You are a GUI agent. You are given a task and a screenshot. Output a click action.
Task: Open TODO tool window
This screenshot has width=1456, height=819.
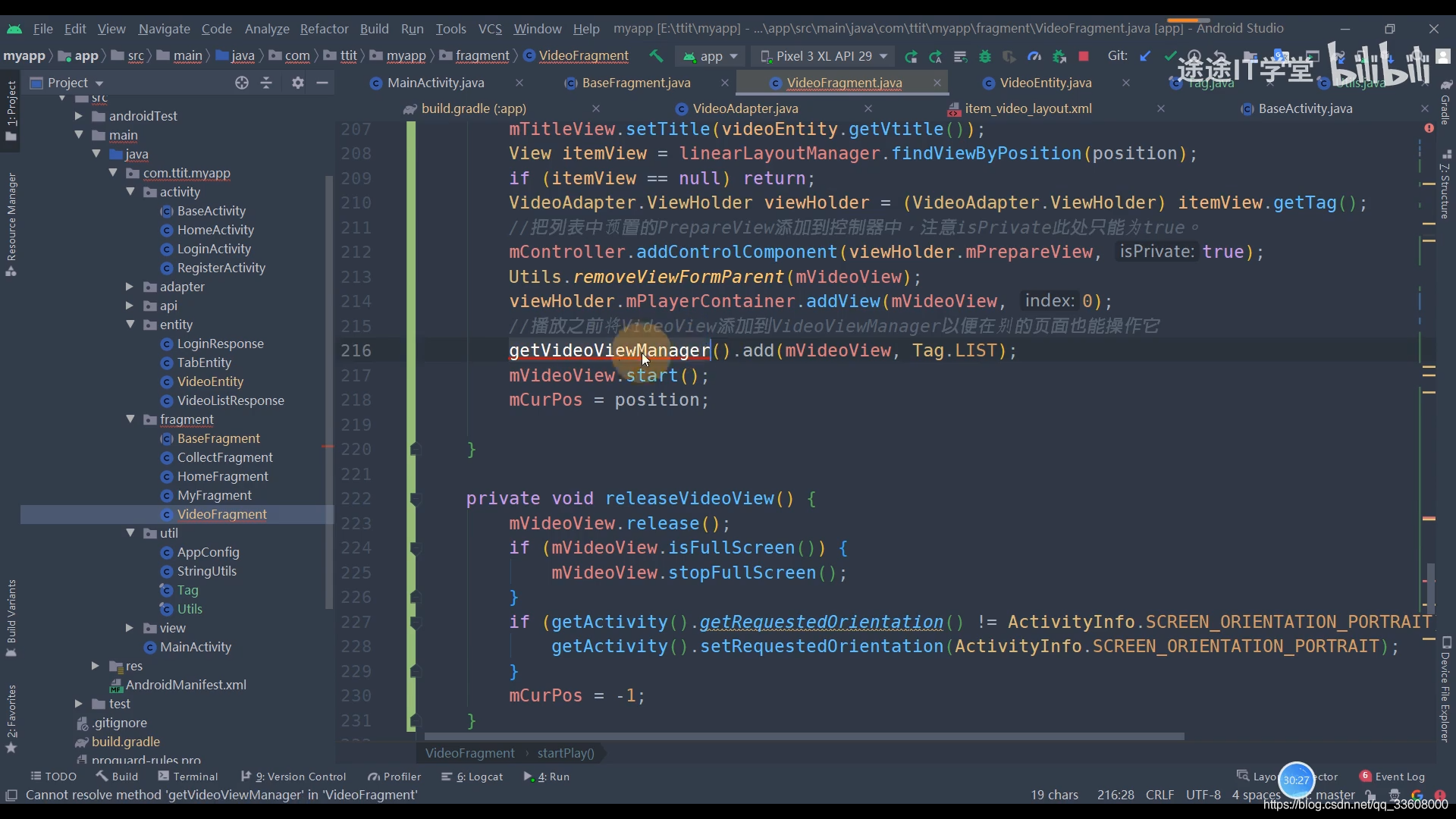(53, 777)
